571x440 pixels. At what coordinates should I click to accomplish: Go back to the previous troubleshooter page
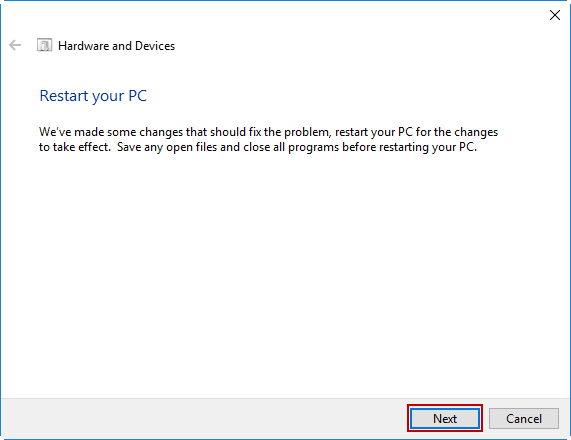15,46
